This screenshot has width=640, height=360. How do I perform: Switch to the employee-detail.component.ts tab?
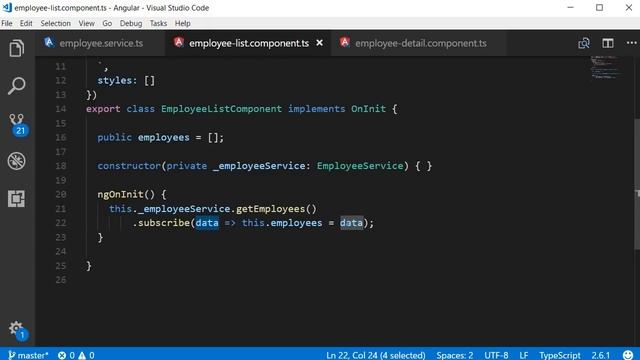coord(420,43)
